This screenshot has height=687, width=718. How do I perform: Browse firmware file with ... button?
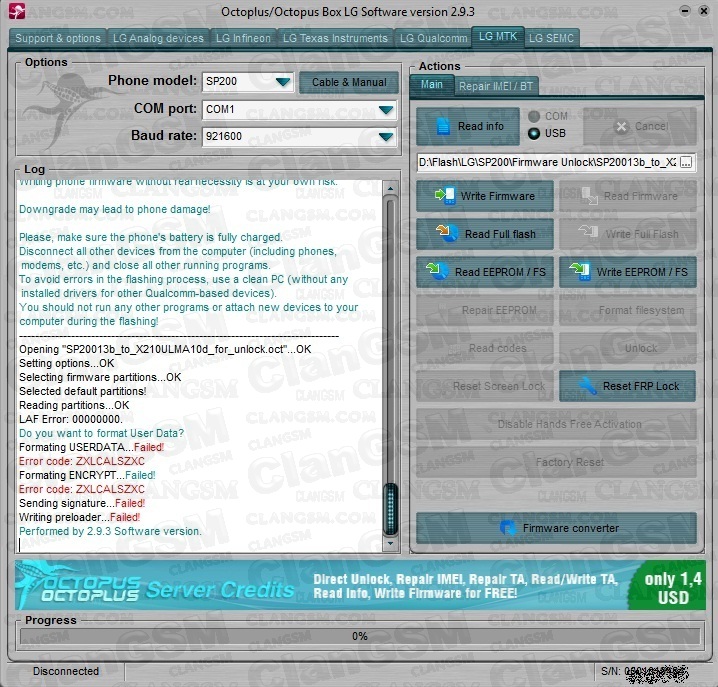pos(686,162)
